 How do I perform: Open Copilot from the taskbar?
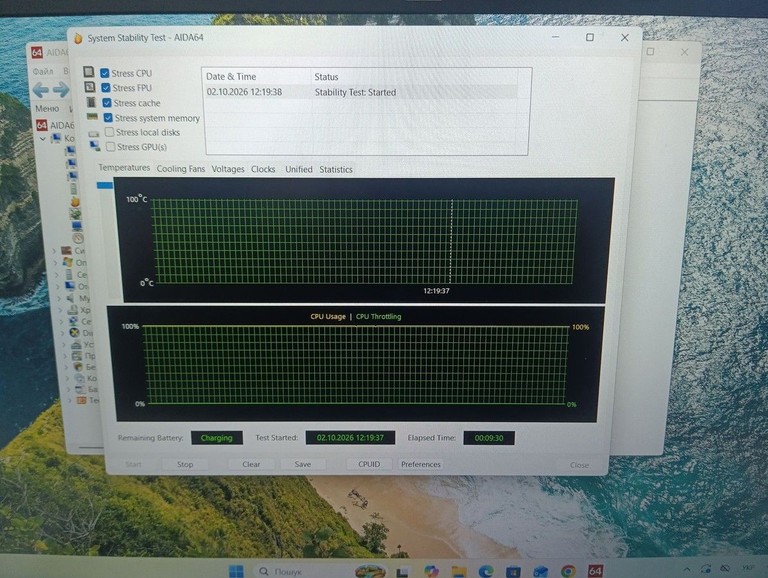[432, 571]
